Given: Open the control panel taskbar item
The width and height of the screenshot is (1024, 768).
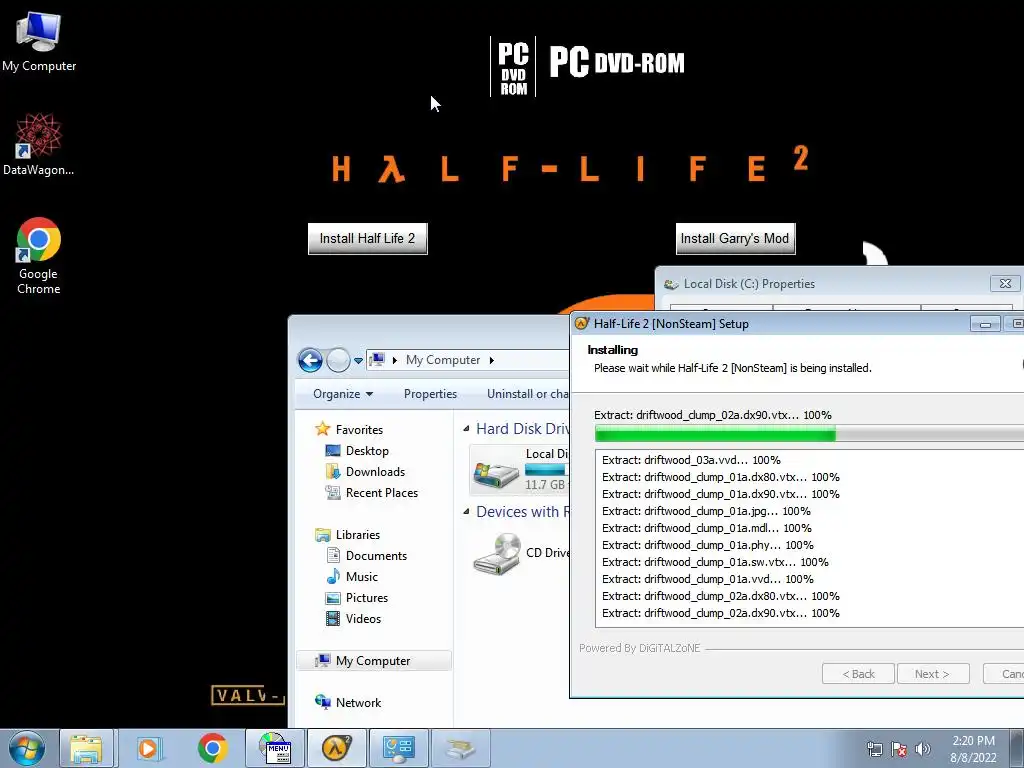Looking at the screenshot, I should tap(399, 748).
